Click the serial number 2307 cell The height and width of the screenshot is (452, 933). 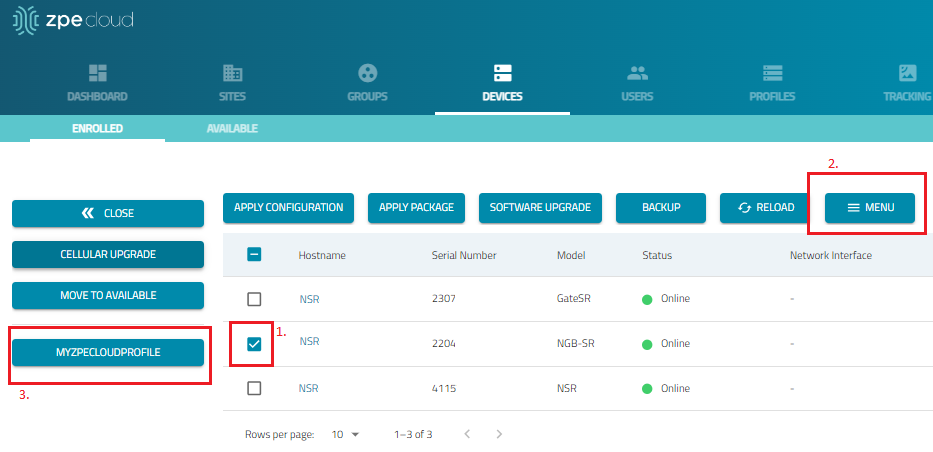tap(443, 299)
